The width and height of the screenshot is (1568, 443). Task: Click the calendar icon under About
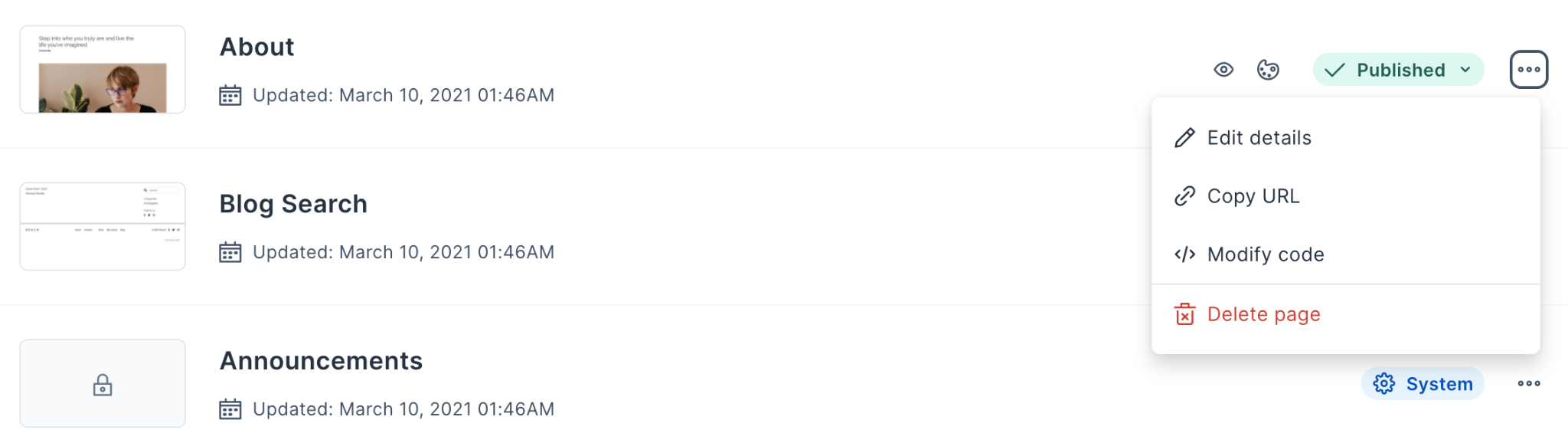[x=230, y=95]
